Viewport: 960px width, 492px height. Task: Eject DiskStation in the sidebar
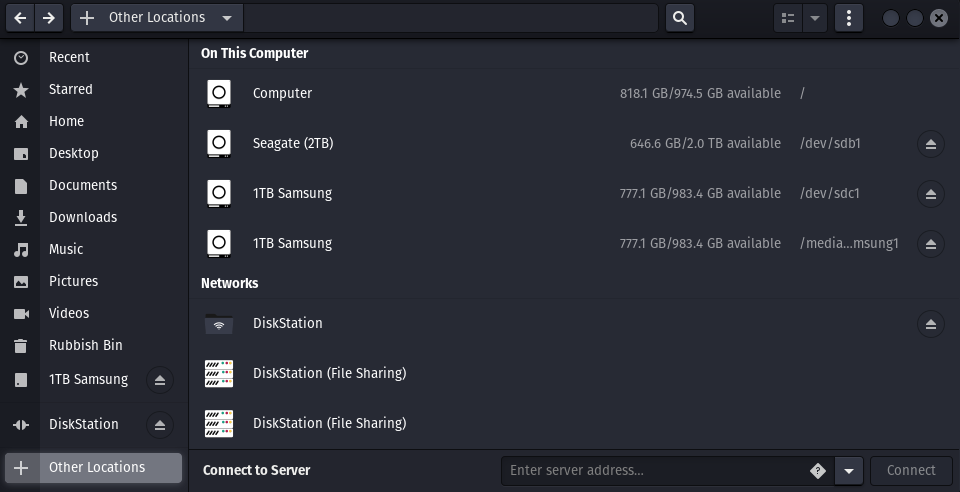[x=160, y=425]
